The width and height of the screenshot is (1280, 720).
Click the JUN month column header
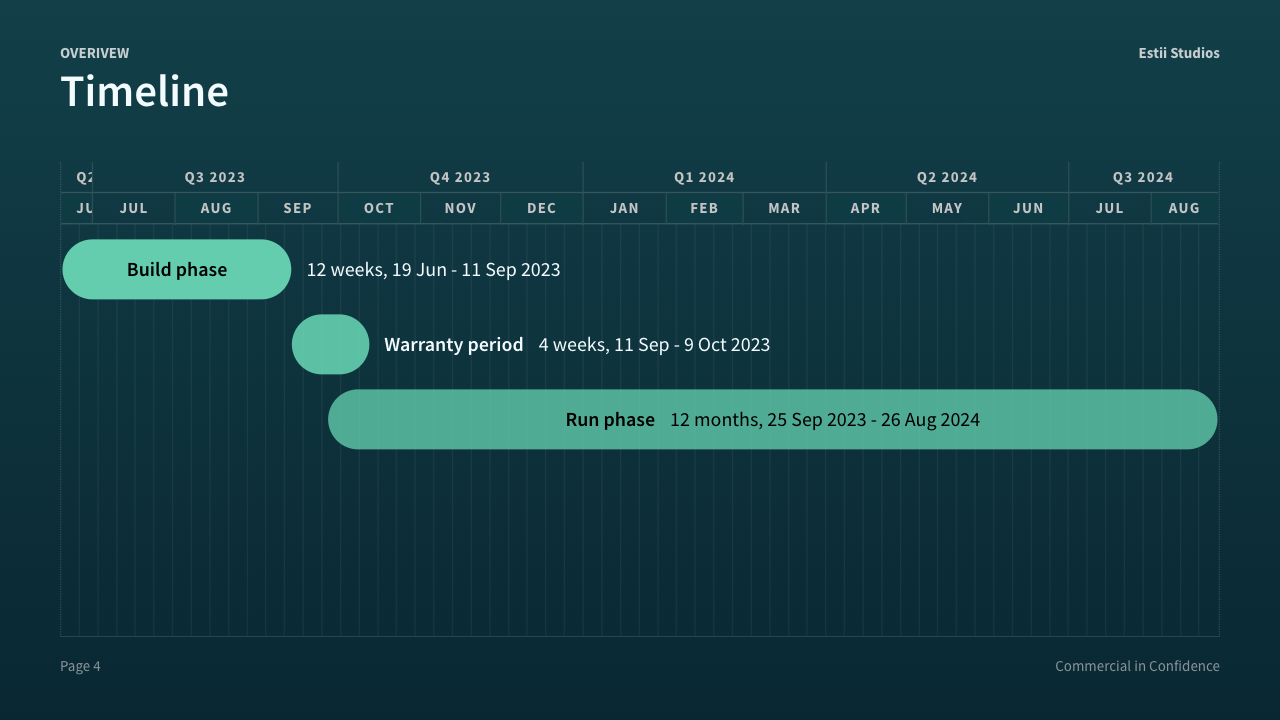pos(1028,208)
